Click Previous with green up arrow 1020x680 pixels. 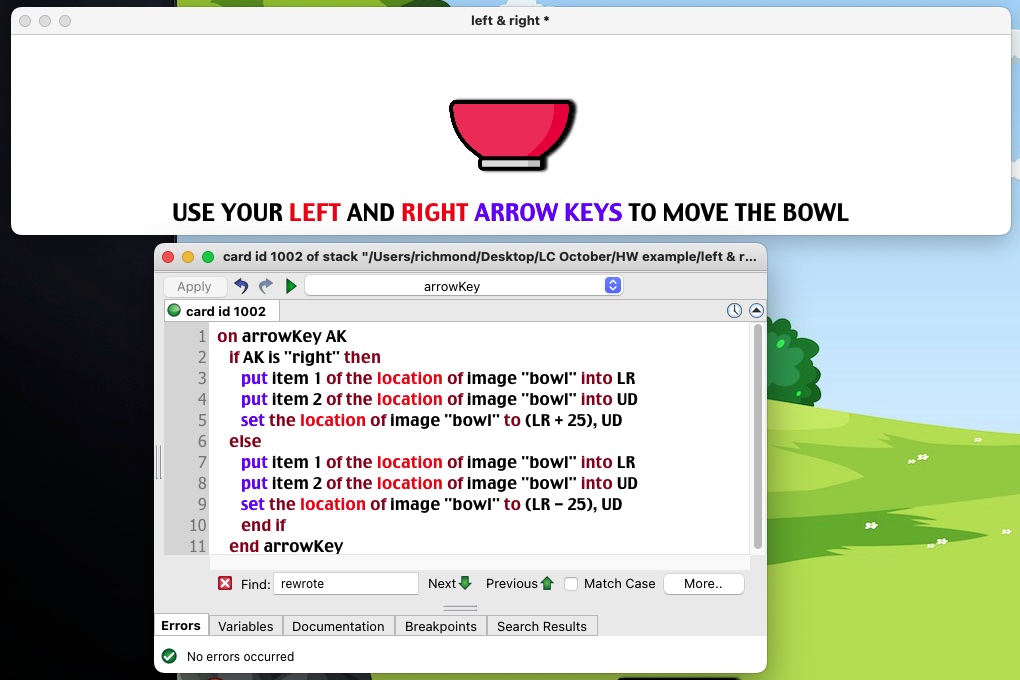(519, 583)
